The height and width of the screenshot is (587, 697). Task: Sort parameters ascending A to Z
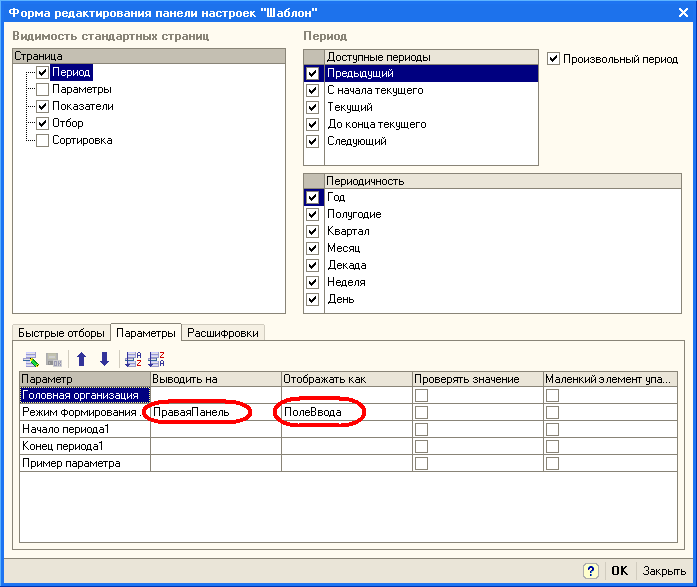click(131, 359)
